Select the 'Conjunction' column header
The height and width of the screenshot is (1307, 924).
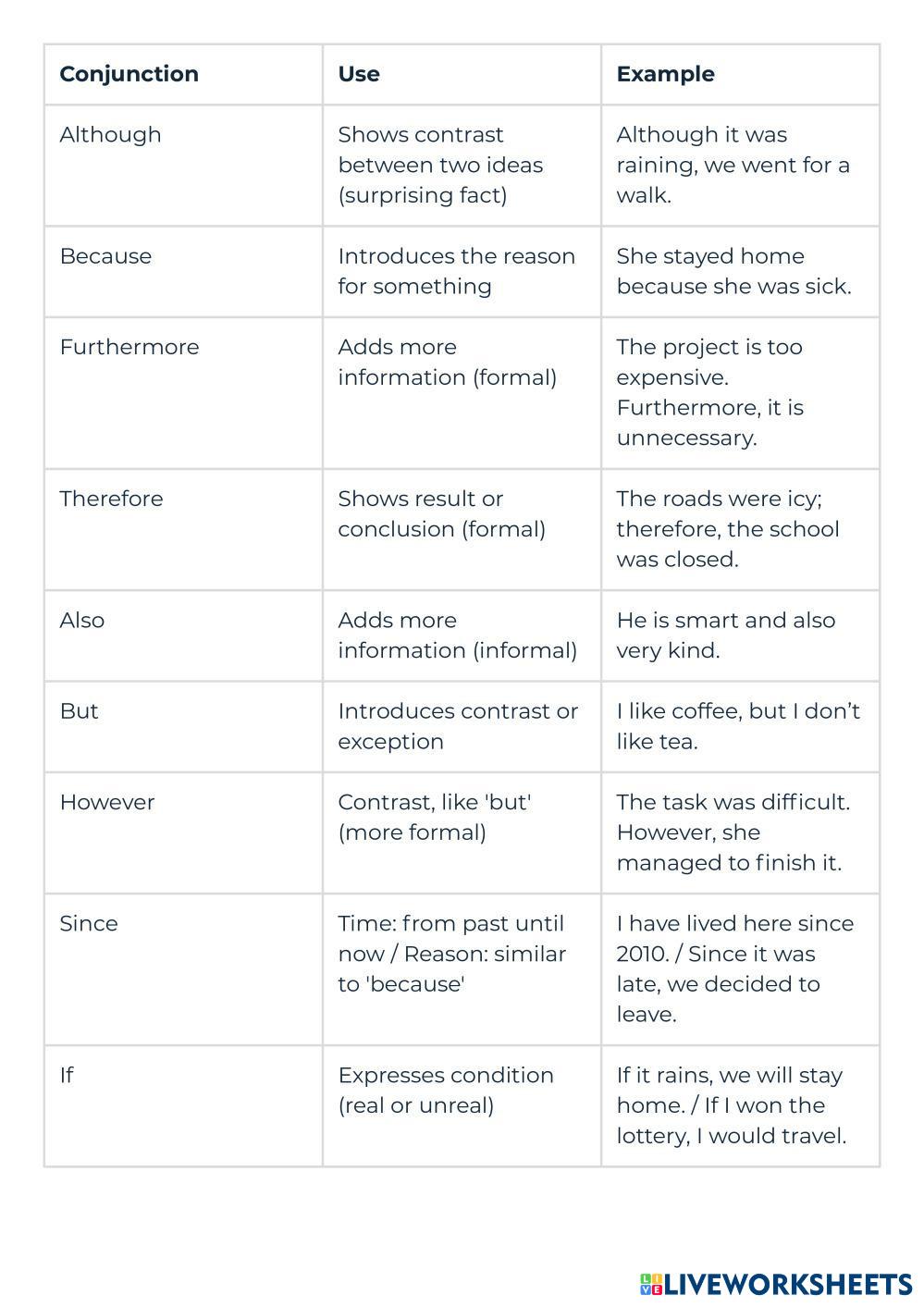click(129, 74)
